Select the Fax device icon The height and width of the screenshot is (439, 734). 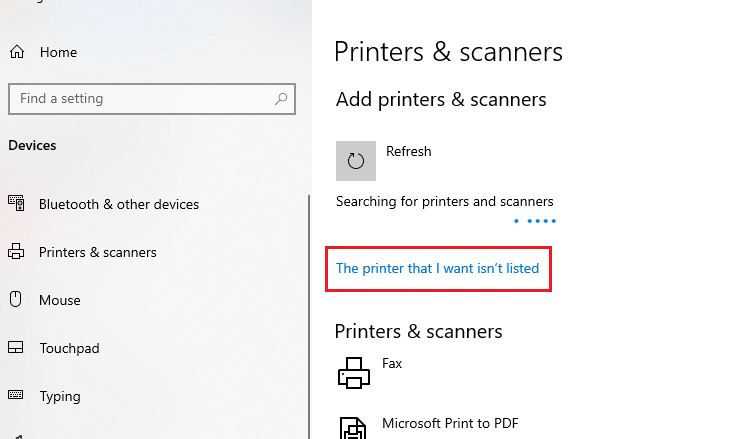[x=353, y=374]
